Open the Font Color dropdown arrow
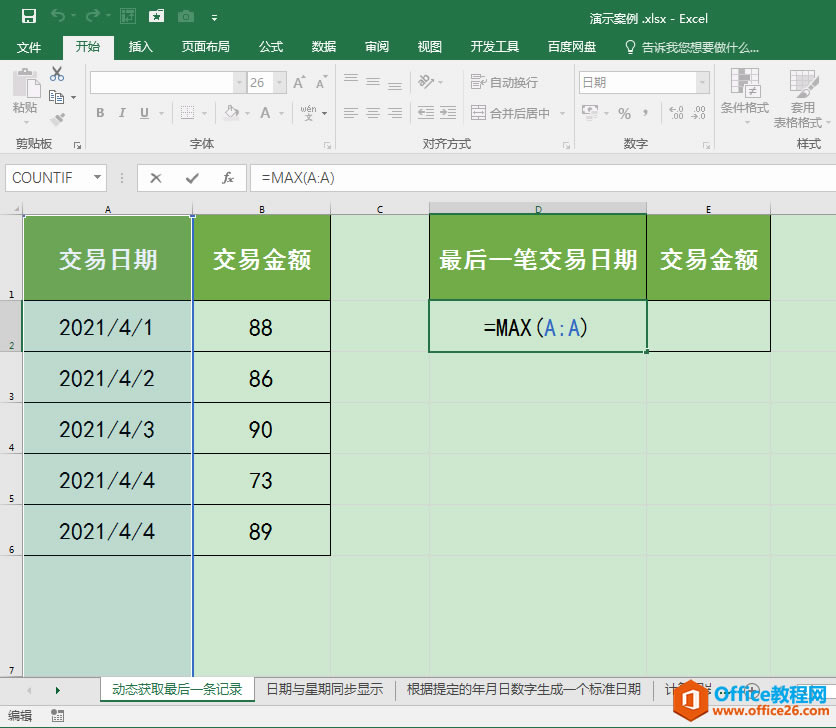Viewport: 836px width, 728px height. coord(282,113)
